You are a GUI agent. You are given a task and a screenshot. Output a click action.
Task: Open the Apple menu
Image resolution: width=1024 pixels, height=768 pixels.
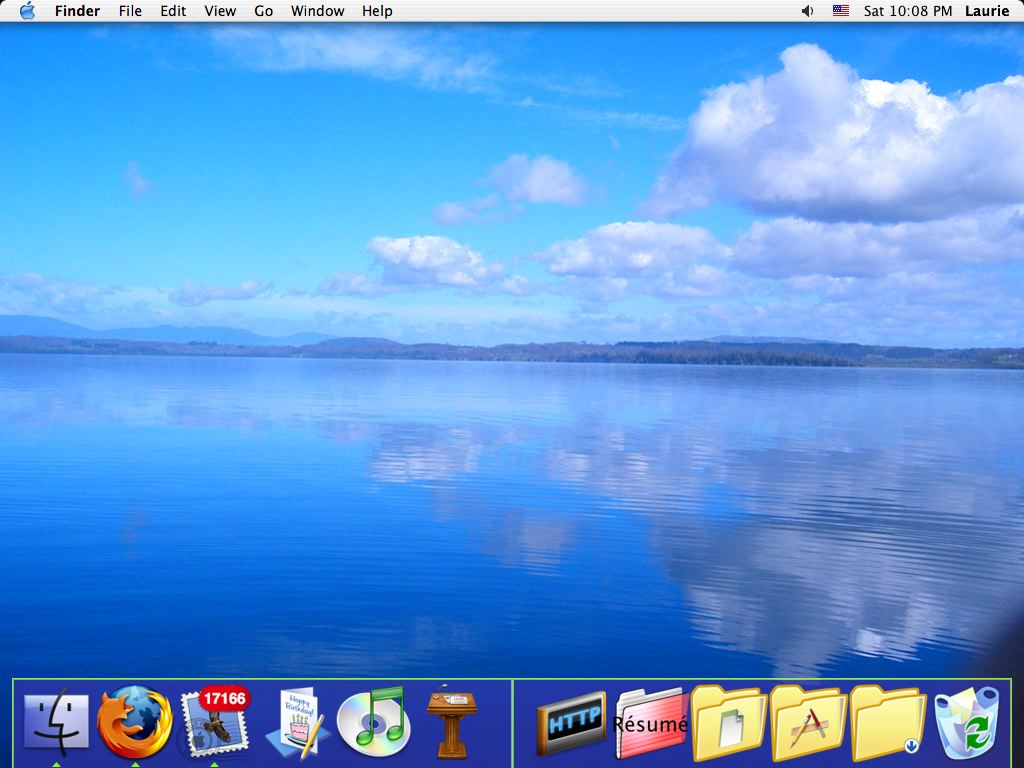point(27,10)
